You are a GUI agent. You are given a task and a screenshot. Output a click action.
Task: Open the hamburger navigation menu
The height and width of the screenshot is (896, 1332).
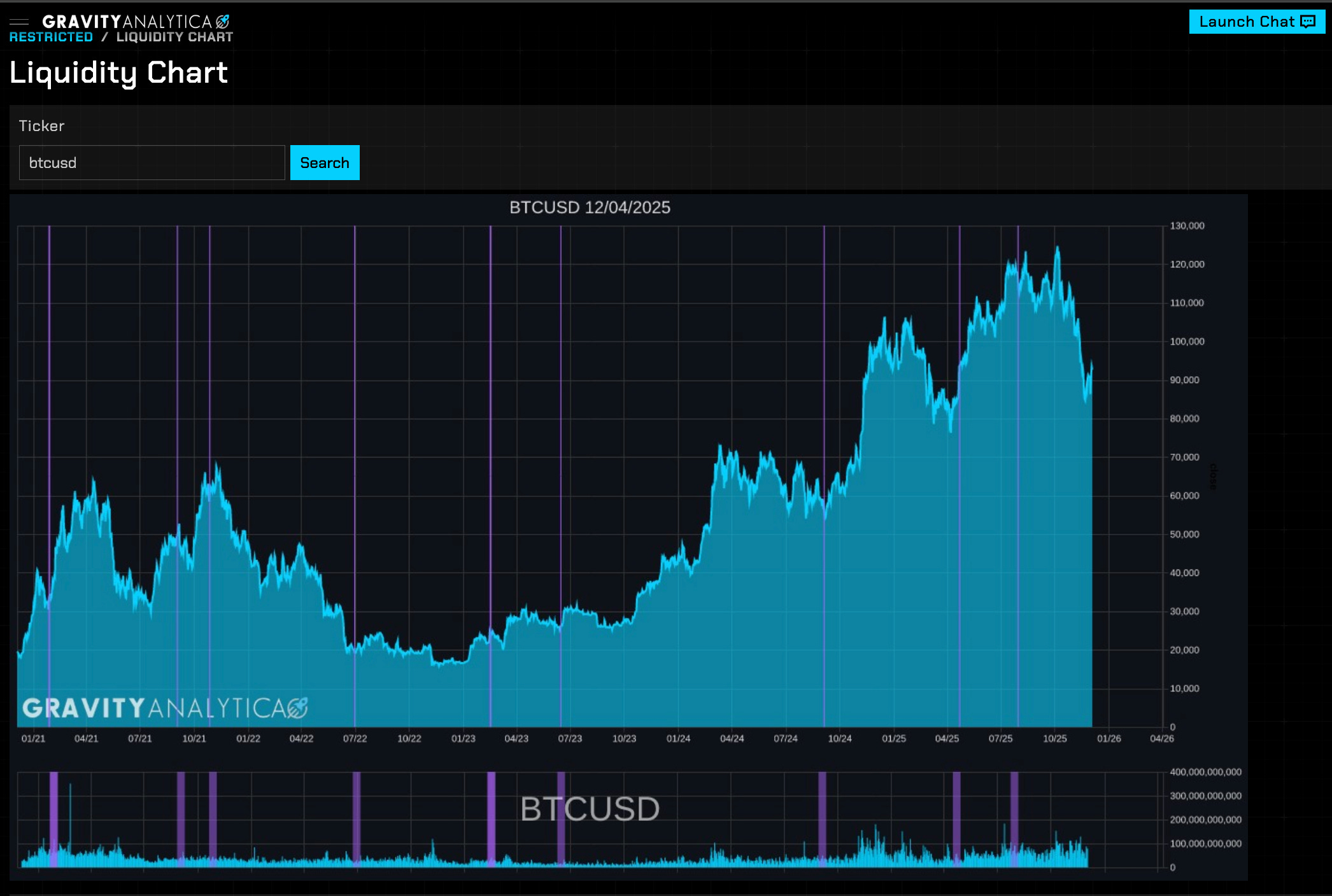[19, 22]
